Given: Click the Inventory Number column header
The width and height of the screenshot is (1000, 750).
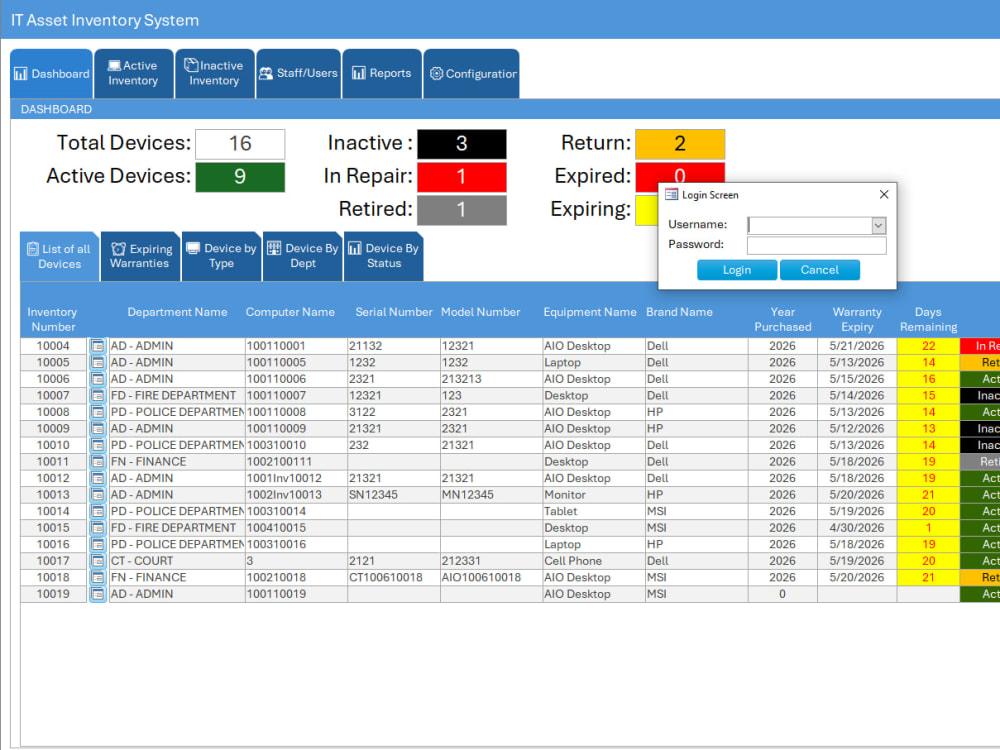Looking at the screenshot, I should pos(52,320).
